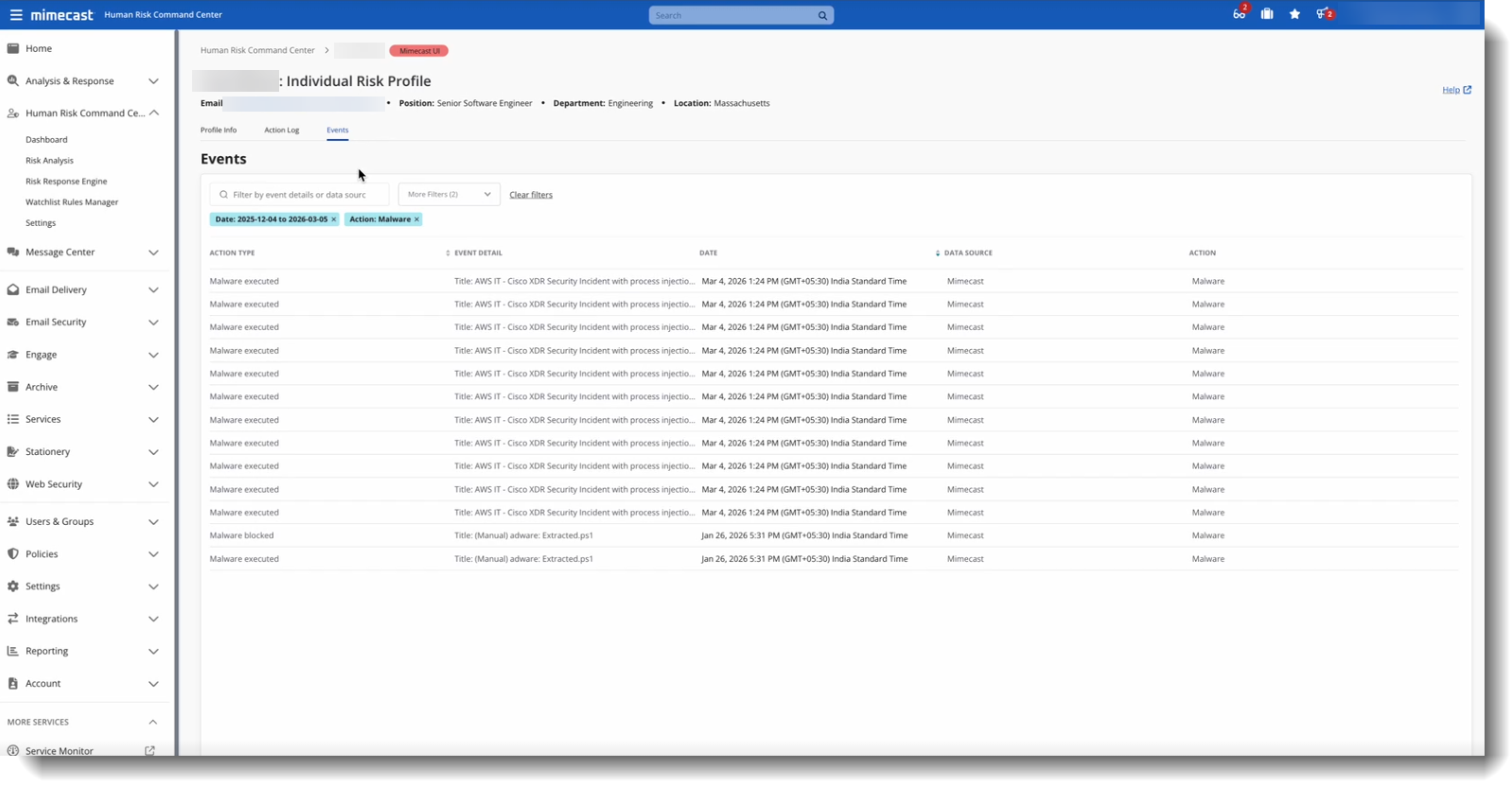Image resolution: width=1512 pixels, height=786 pixels.
Task: Collapse the Human Risk Command Center section
Action: (x=153, y=114)
